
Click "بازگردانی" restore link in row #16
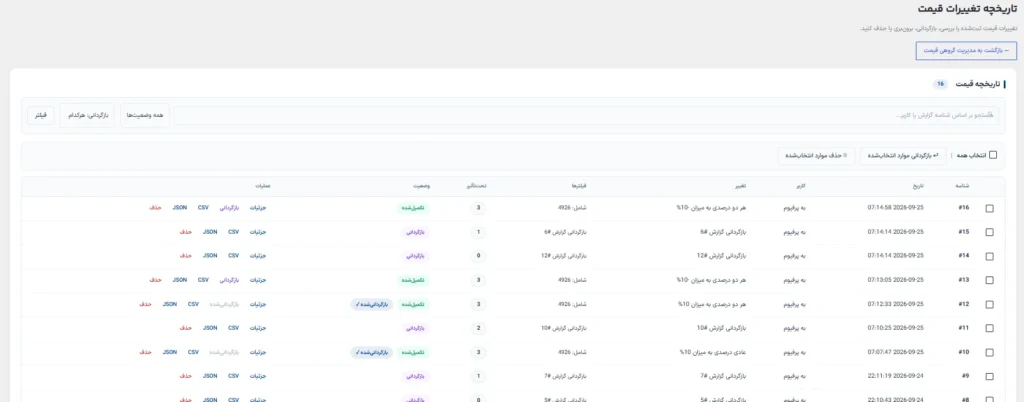230,208
